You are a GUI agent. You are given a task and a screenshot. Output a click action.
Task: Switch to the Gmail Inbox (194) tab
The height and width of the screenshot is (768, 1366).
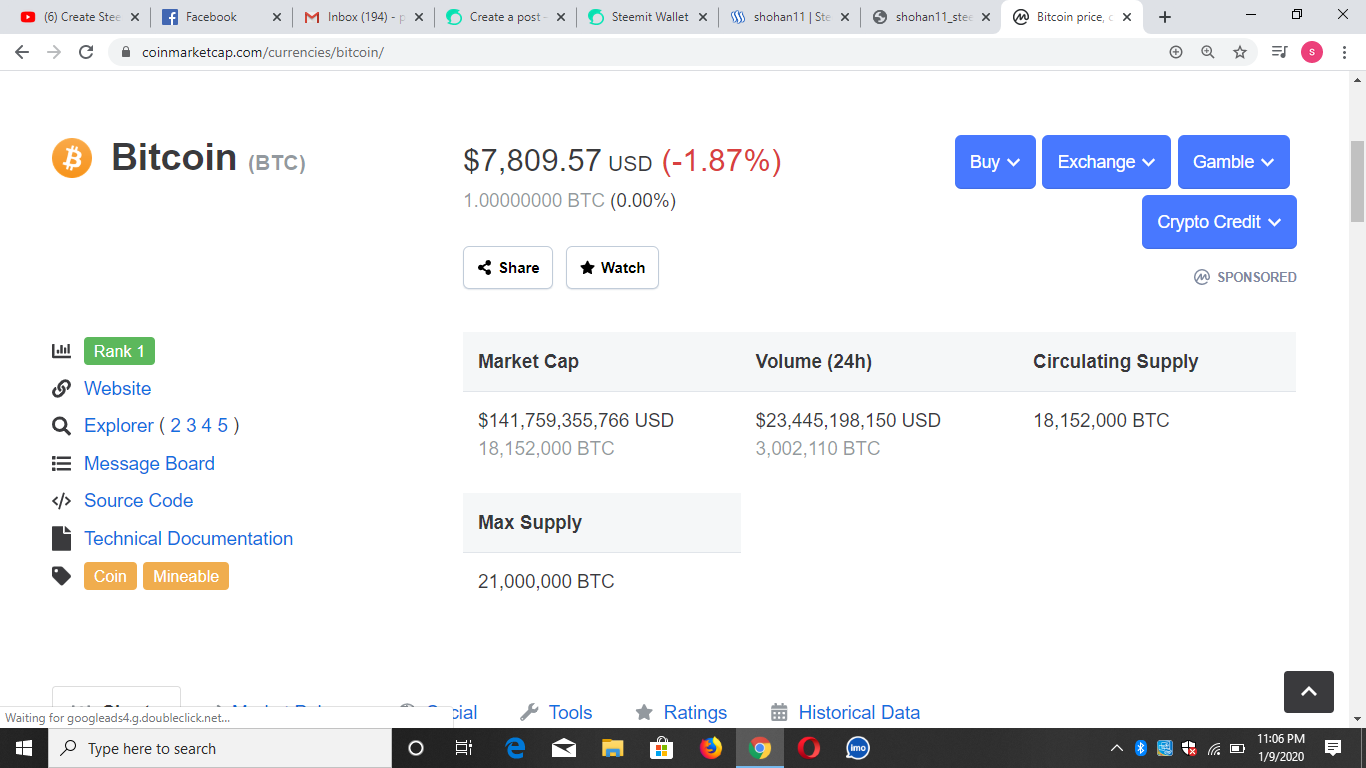click(x=363, y=17)
